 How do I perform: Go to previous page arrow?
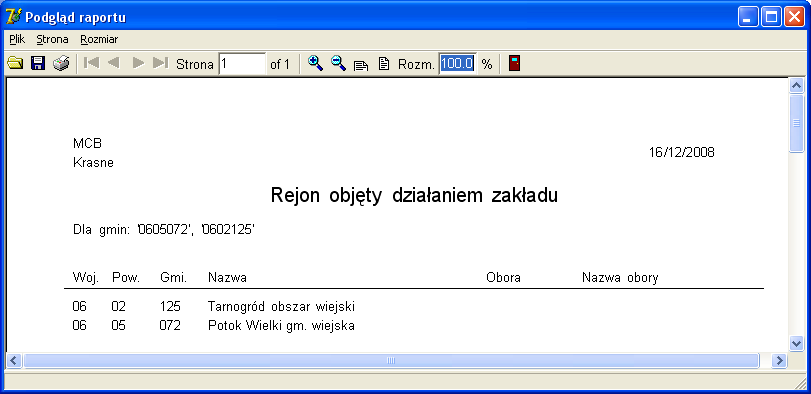pyautogui.click(x=113, y=63)
